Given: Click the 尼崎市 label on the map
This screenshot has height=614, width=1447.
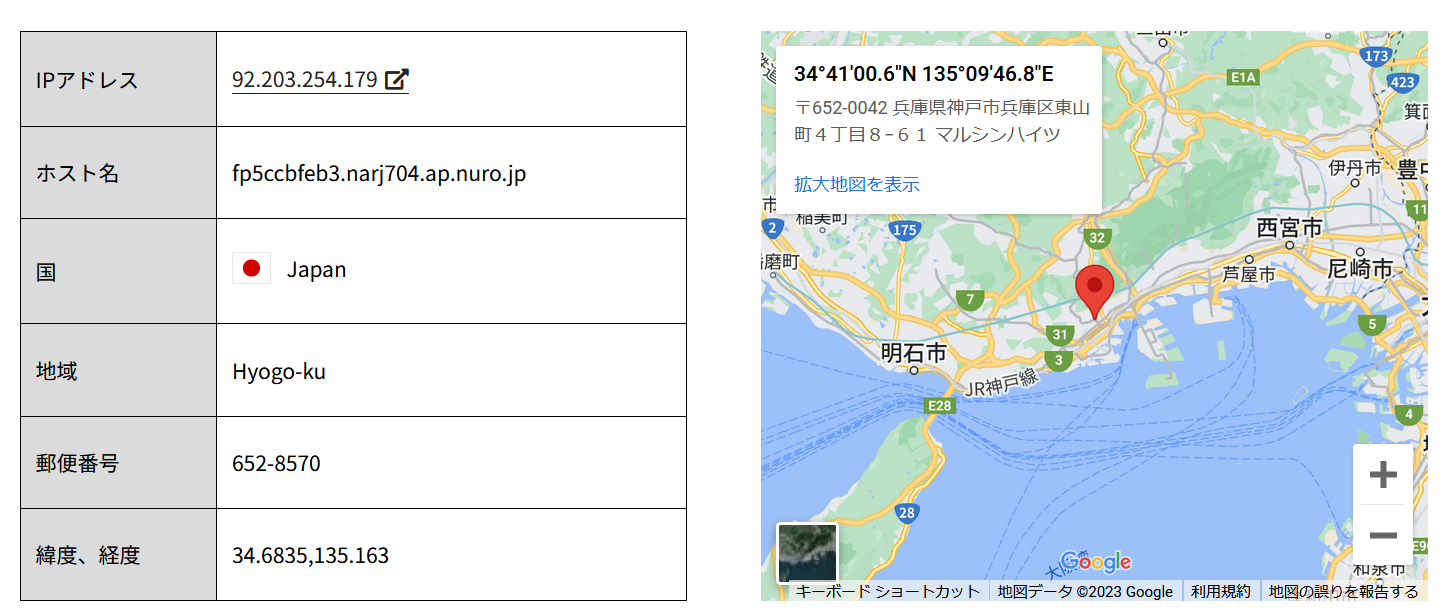Looking at the screenshot, I should pyautogui.click(x=1360, y=268).
